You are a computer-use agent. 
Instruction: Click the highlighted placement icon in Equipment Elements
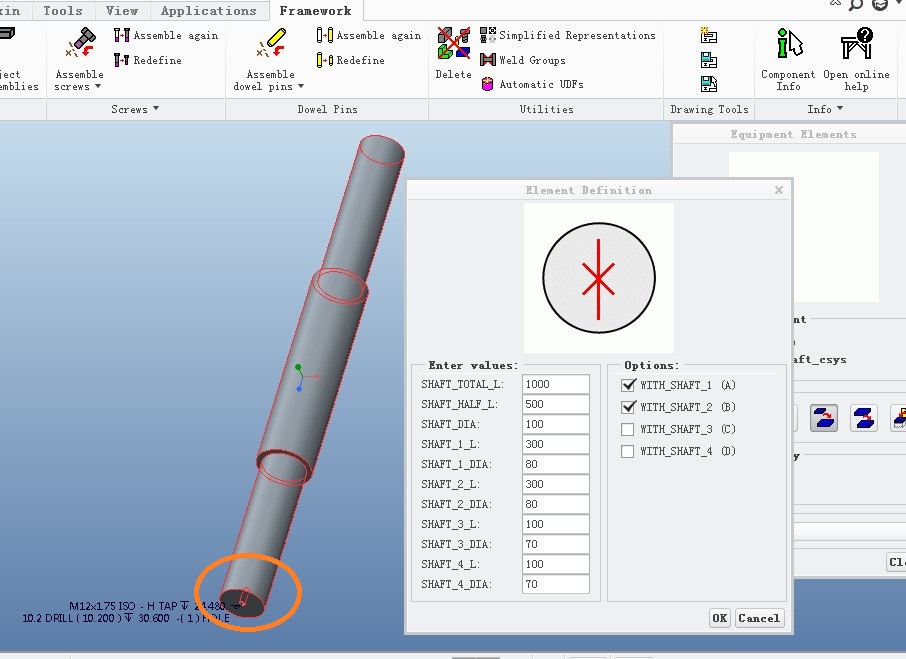point(824,418)
